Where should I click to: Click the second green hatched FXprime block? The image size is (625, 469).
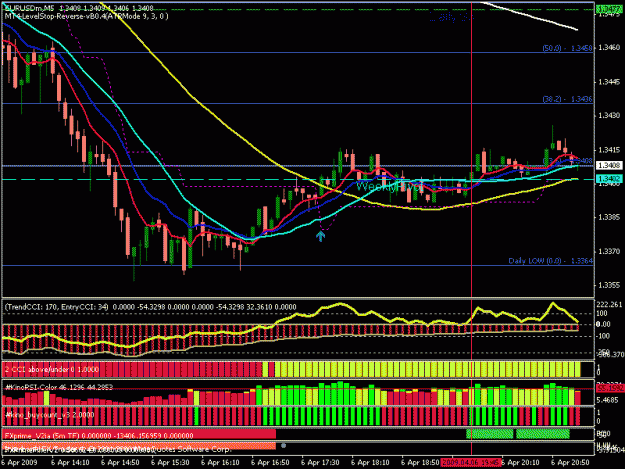click(x=543, y=434)
